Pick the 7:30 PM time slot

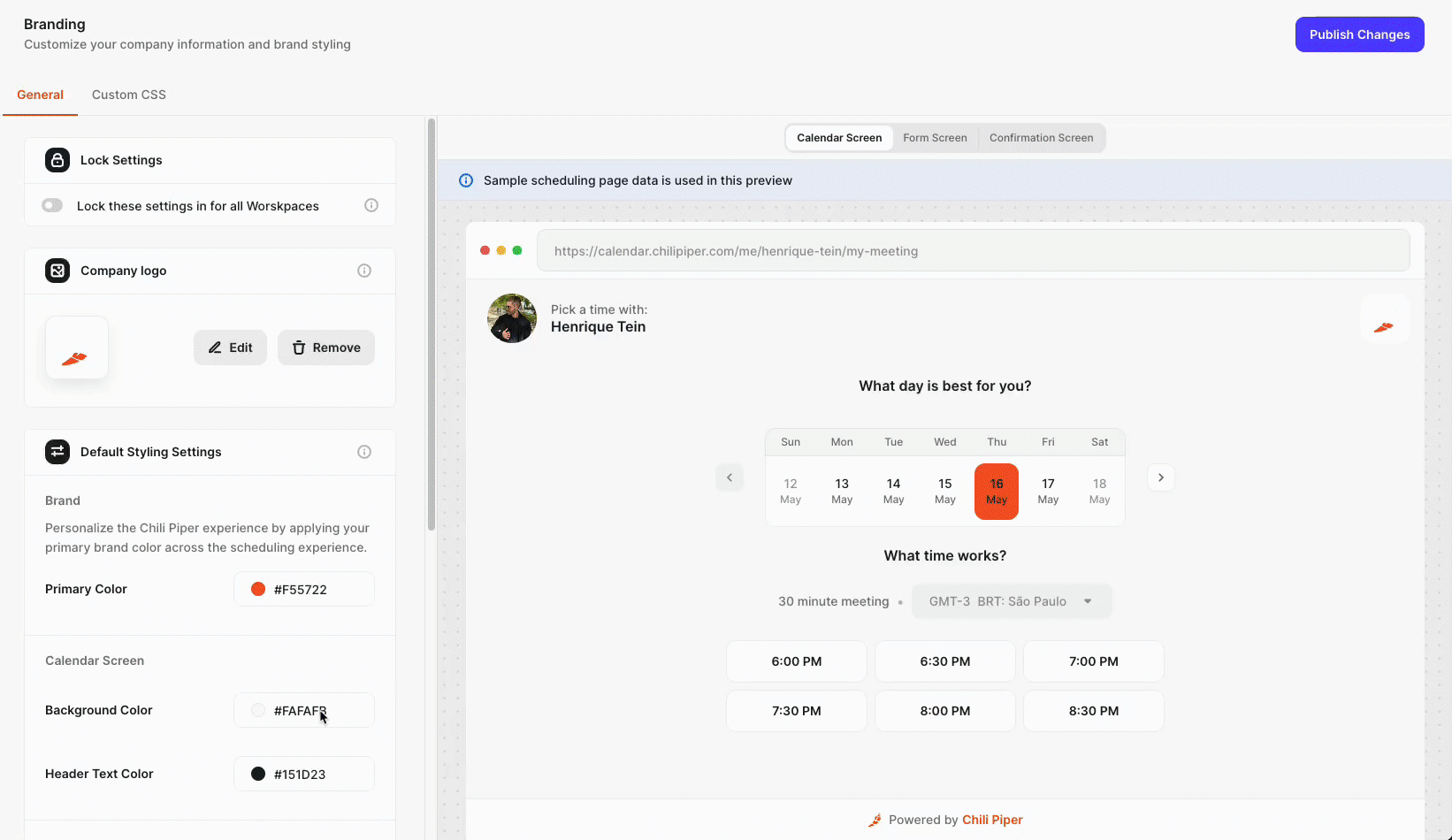(797, 711)
